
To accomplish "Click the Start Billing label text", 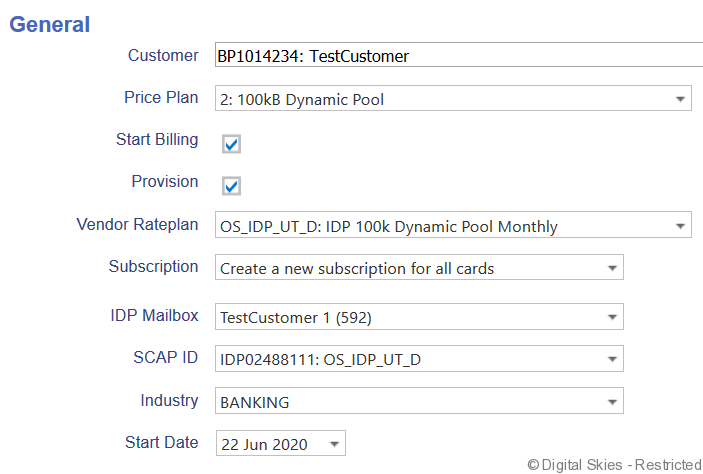I will (157, 140).
